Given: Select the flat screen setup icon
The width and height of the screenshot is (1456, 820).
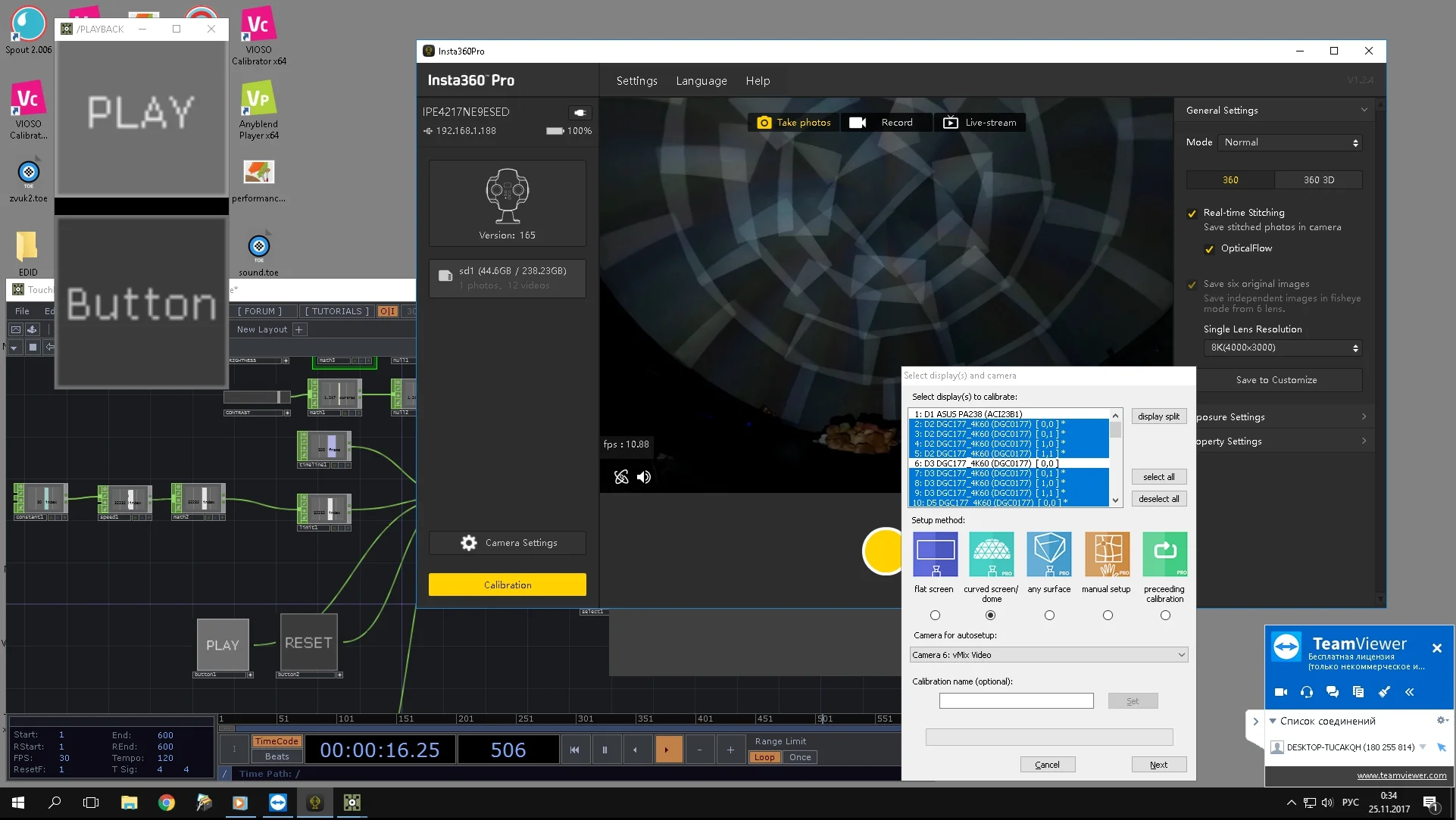Looking at the screenshot, I should [x=935, y=554].
